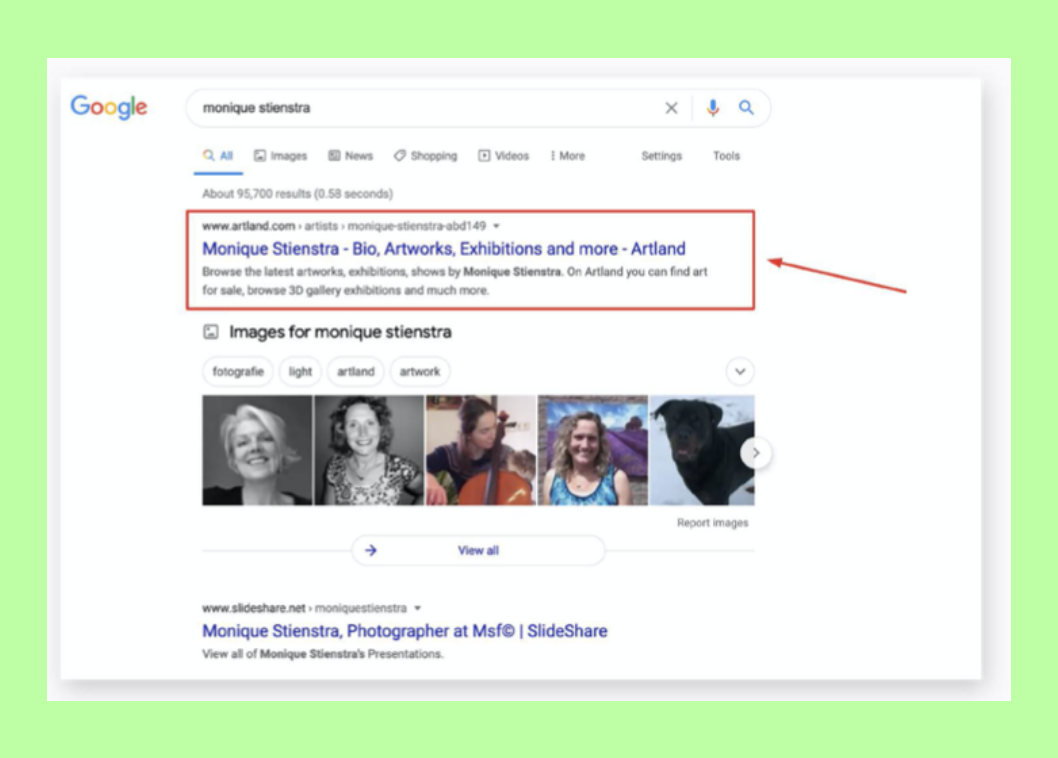Open search Settings
This screenshot has height=758, width=1058.
[x=661, y=156]
